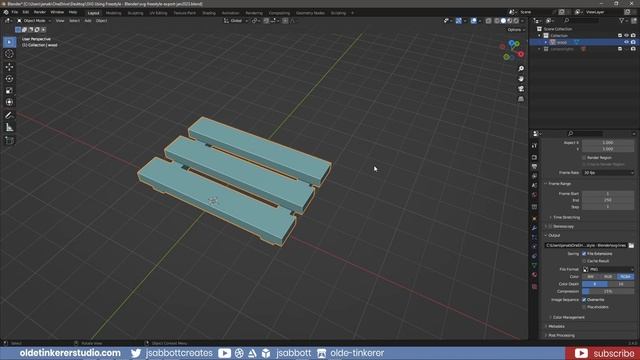640x360 pixels.
Task: Expand the wood object in outliner
Action: (546, 42)
